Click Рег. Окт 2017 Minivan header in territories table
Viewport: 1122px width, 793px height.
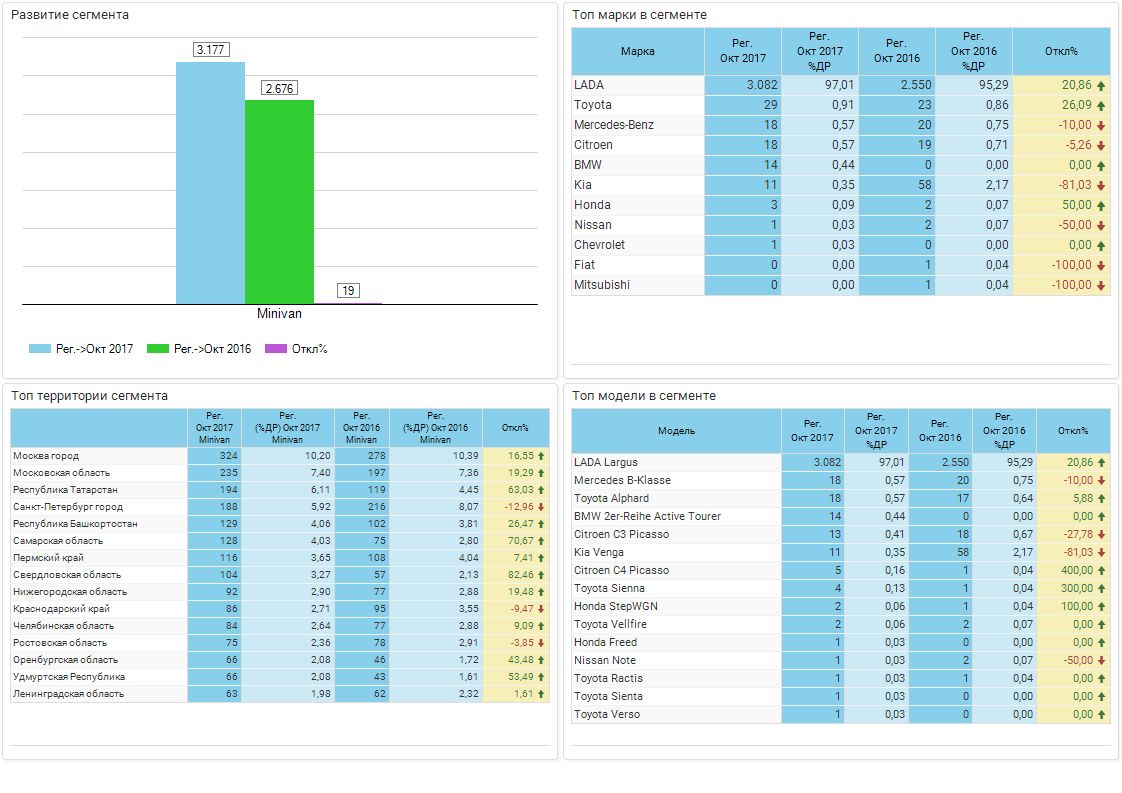[x=215, y=428]
